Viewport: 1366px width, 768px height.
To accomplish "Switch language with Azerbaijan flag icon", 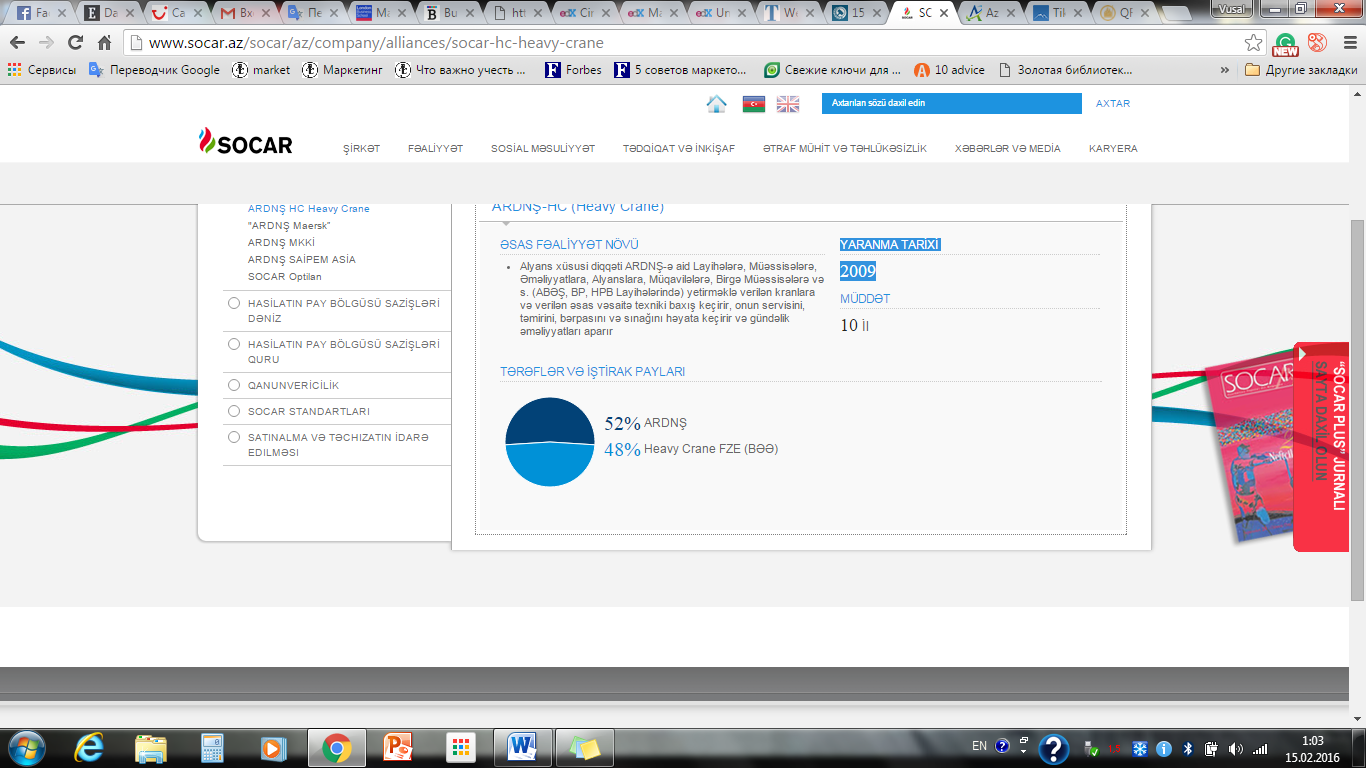I will (x=753, y=104).
